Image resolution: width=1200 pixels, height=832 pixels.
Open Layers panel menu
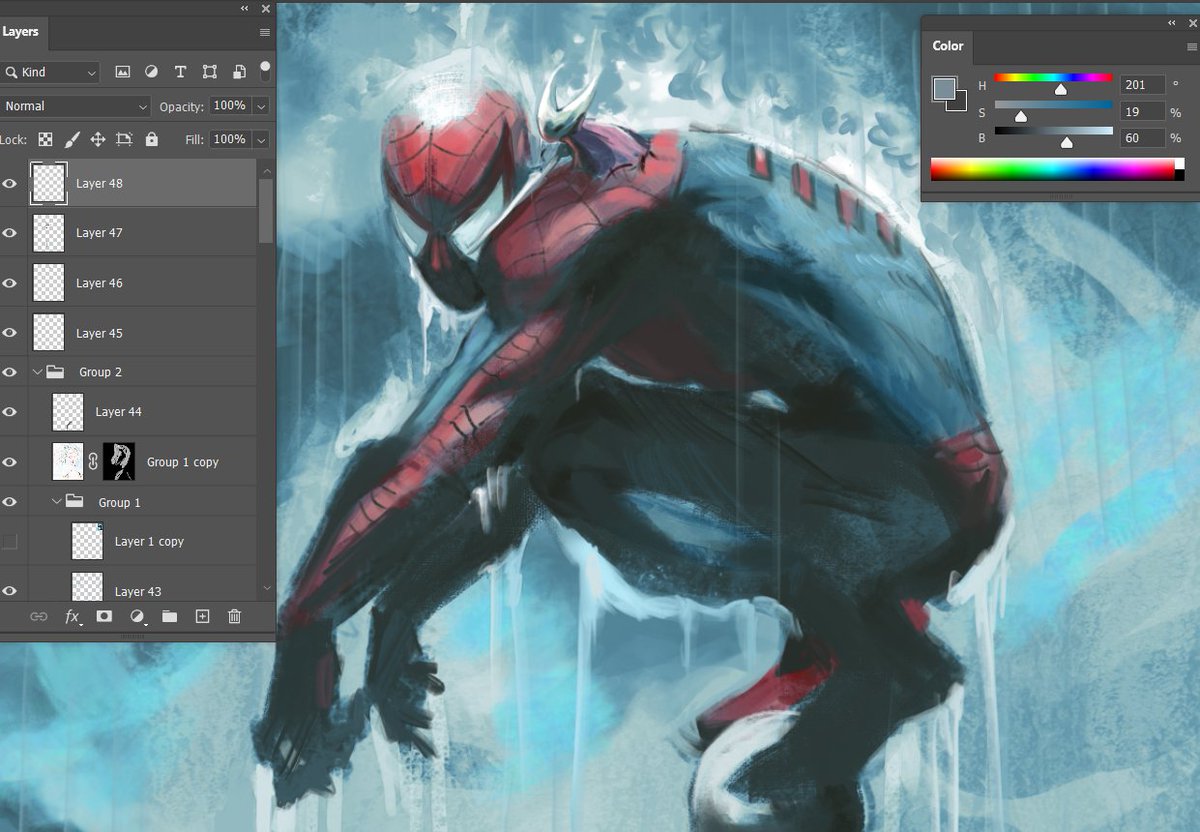tap(265, 32)
